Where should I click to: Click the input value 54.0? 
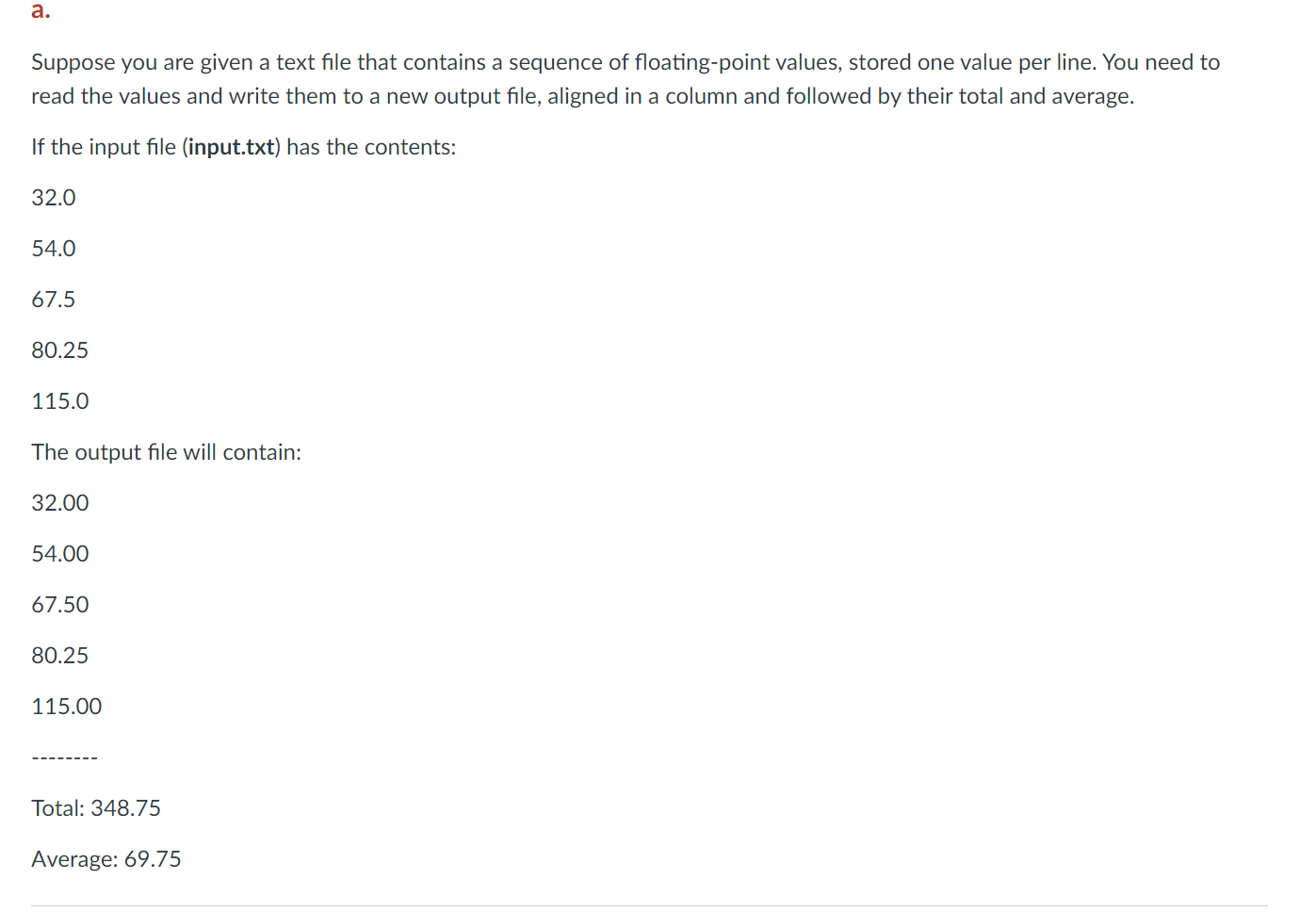[54, 249]
